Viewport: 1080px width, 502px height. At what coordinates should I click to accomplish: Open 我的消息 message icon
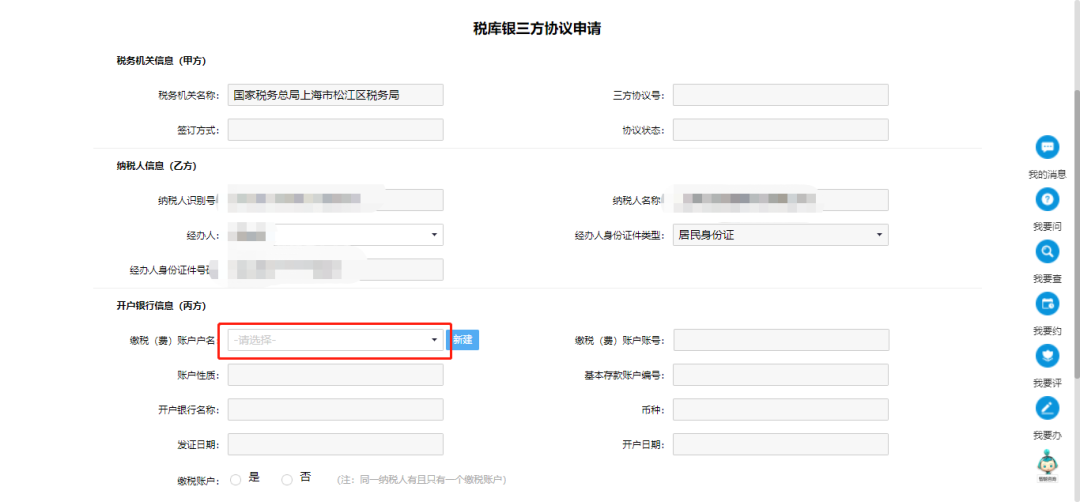(x=1047, y=147)
